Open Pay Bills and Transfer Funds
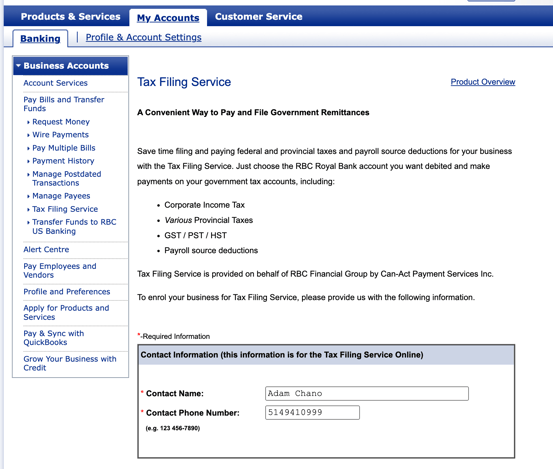 [64, 104]
